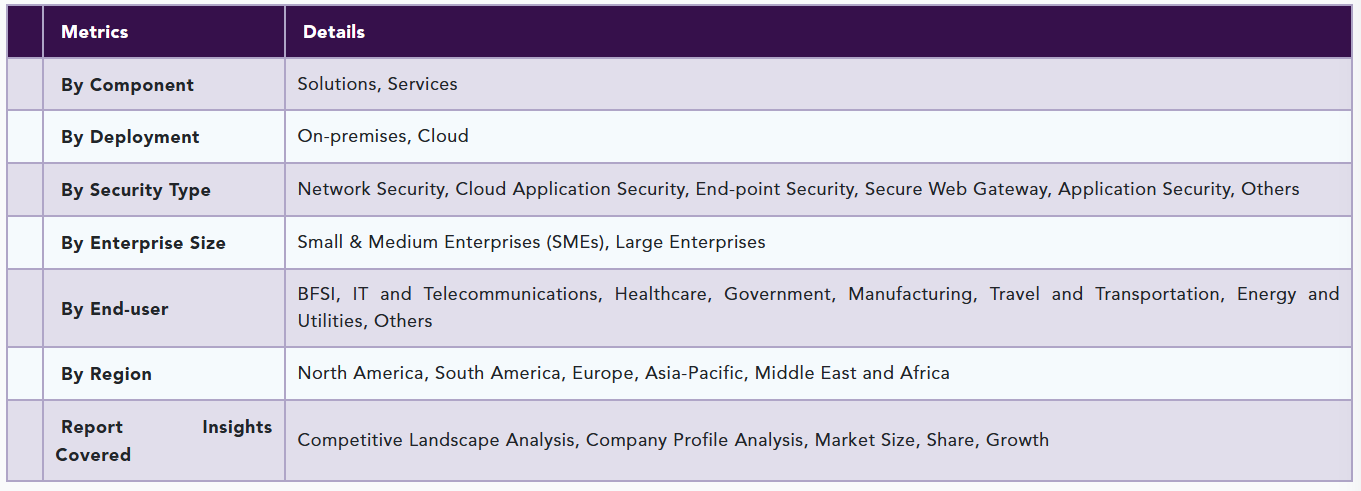Click Middle East and Africa text
This screenshot has height=491, width=1361.
click(x=852, y=373)
